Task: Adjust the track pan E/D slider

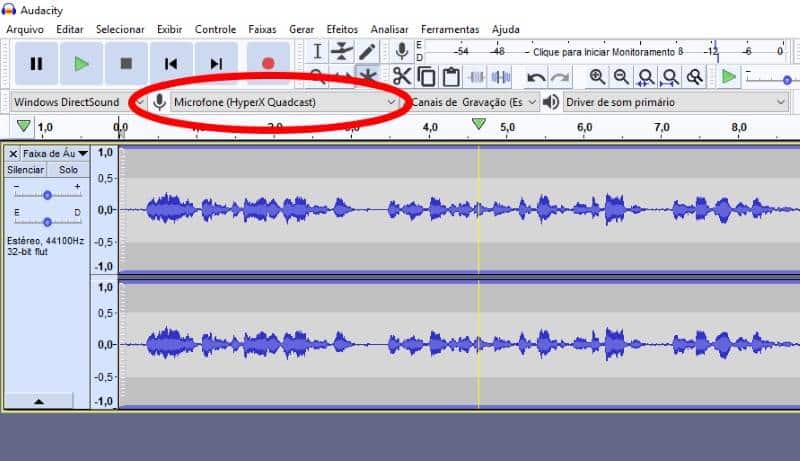Action: tap(47, 222)
